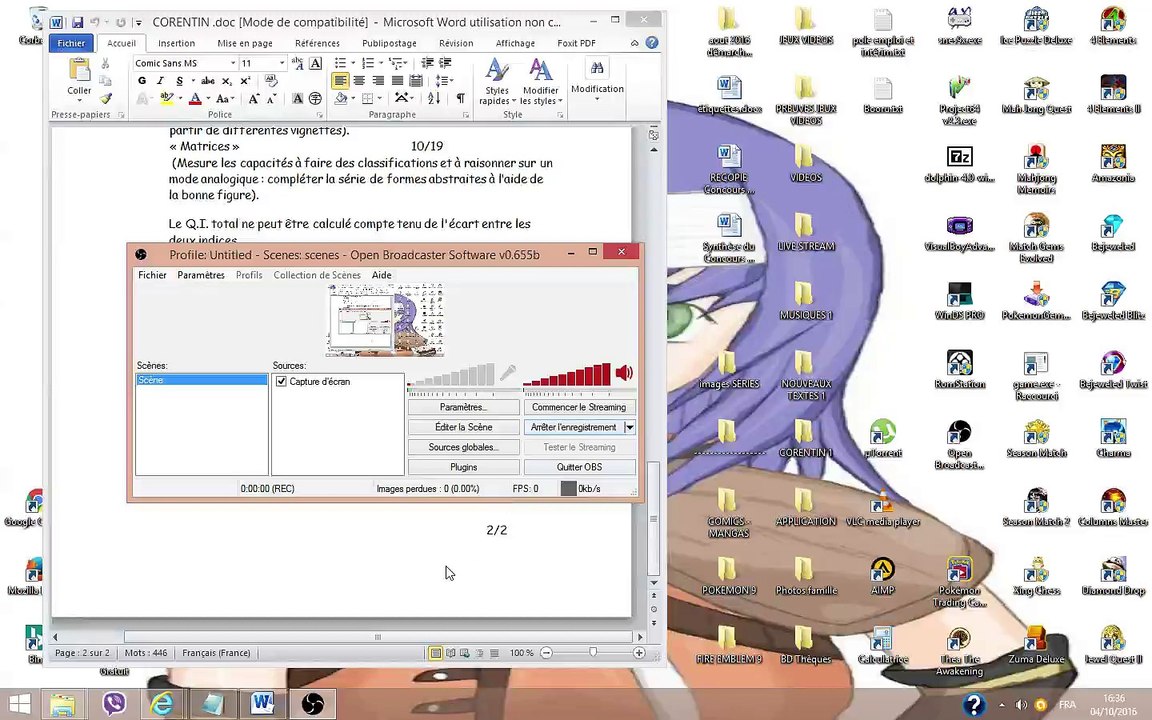
Task: Click the Format Painter brush icon
Action: pyautogui.click(x=106, y=98)
